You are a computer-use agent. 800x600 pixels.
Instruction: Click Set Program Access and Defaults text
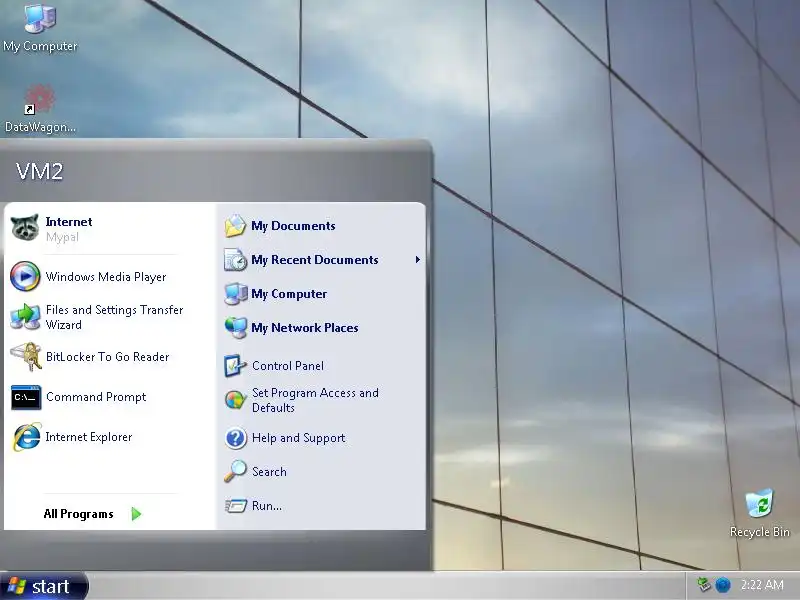point(315,400)
